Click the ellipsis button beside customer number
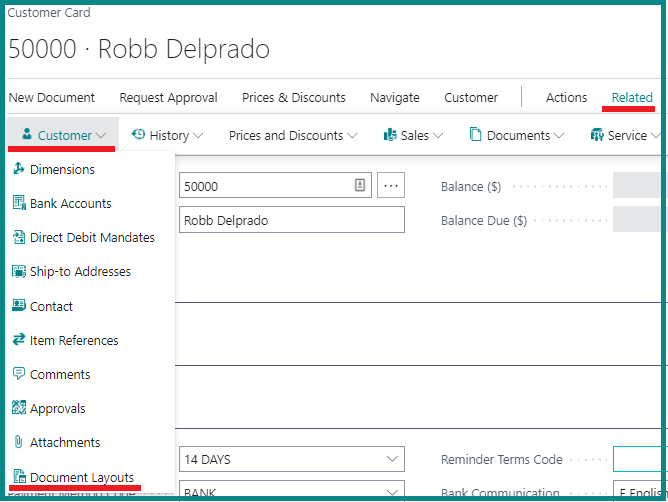The image size is (668, 502). [391, 186]
